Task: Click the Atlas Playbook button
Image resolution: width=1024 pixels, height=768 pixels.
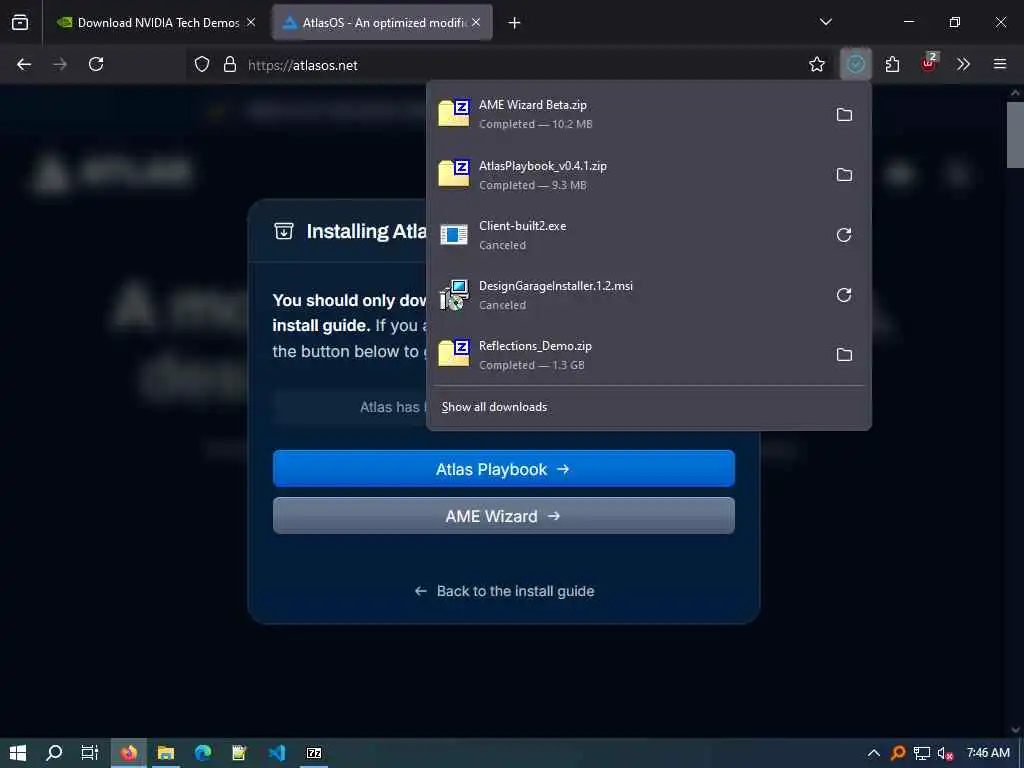Action: tap(504, 468)
